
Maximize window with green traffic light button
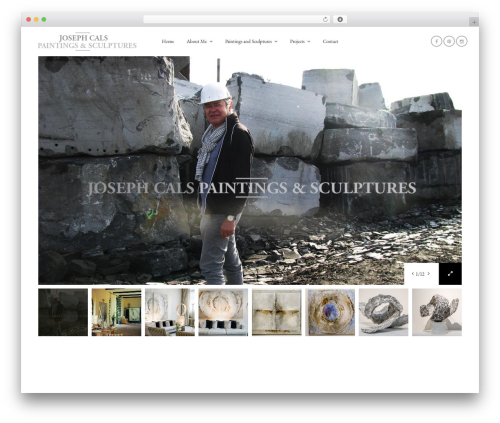44,19
